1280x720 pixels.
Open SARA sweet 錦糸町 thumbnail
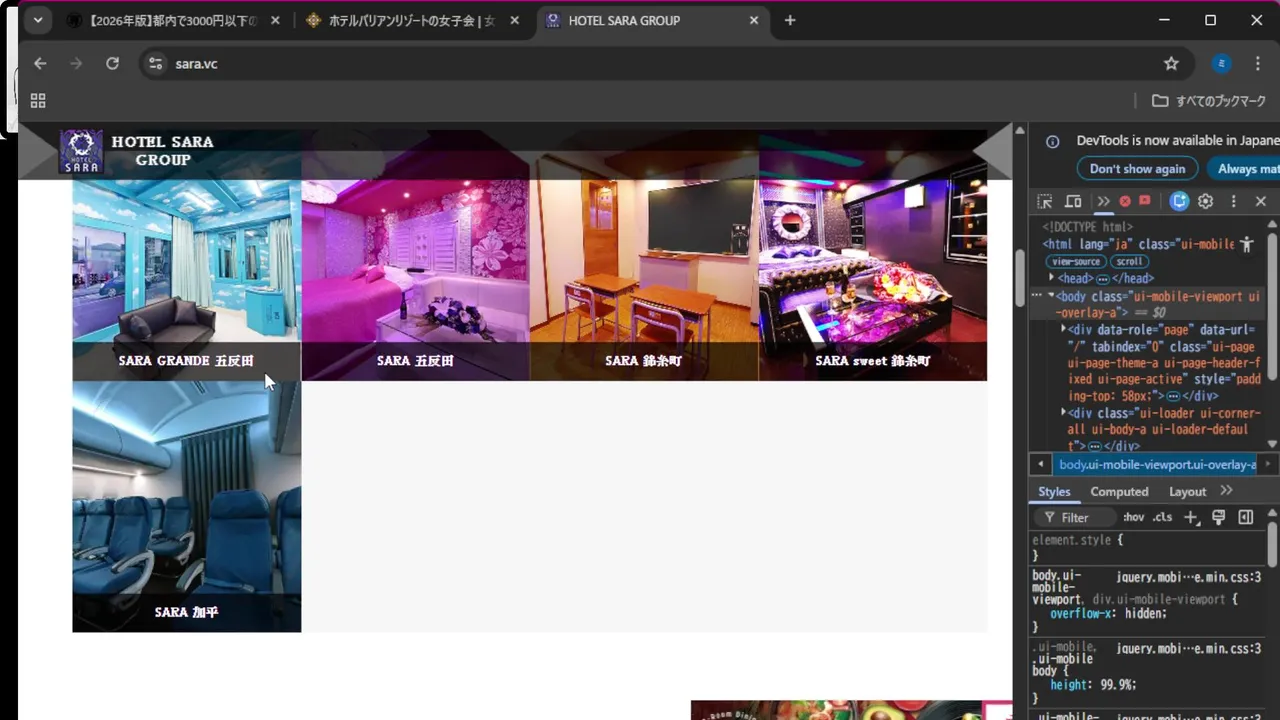pyautogui.click(x=873, y=280)
